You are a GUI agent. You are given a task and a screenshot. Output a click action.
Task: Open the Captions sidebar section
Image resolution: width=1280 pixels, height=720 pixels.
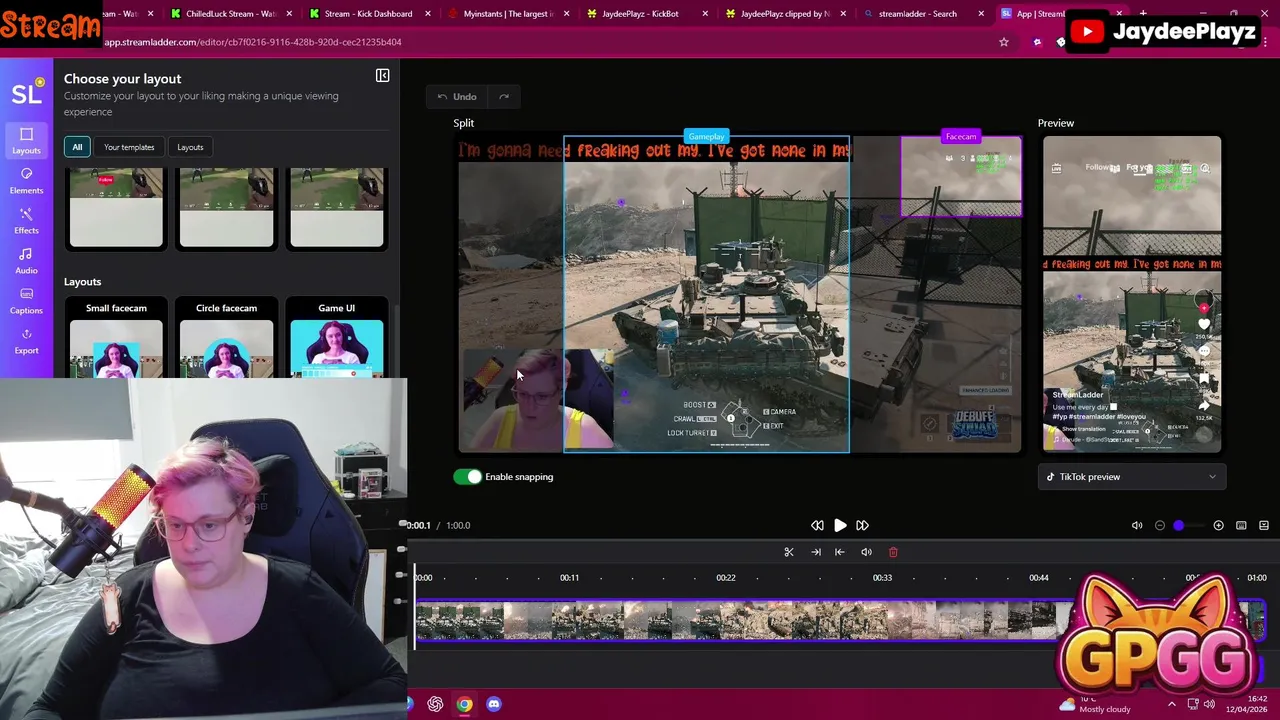tap(26, 300)
